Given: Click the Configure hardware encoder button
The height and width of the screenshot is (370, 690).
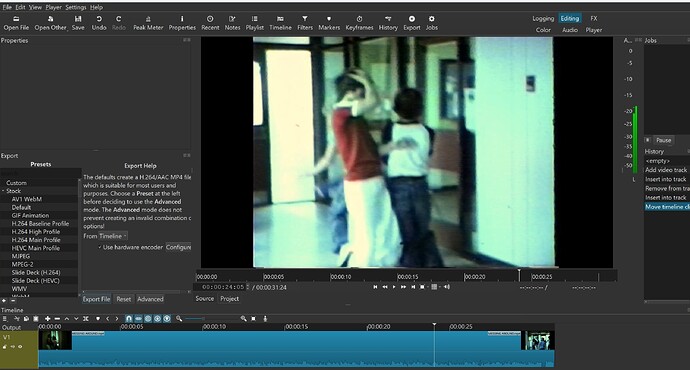Looking at the screenshot, I should [x=178, y=247].
